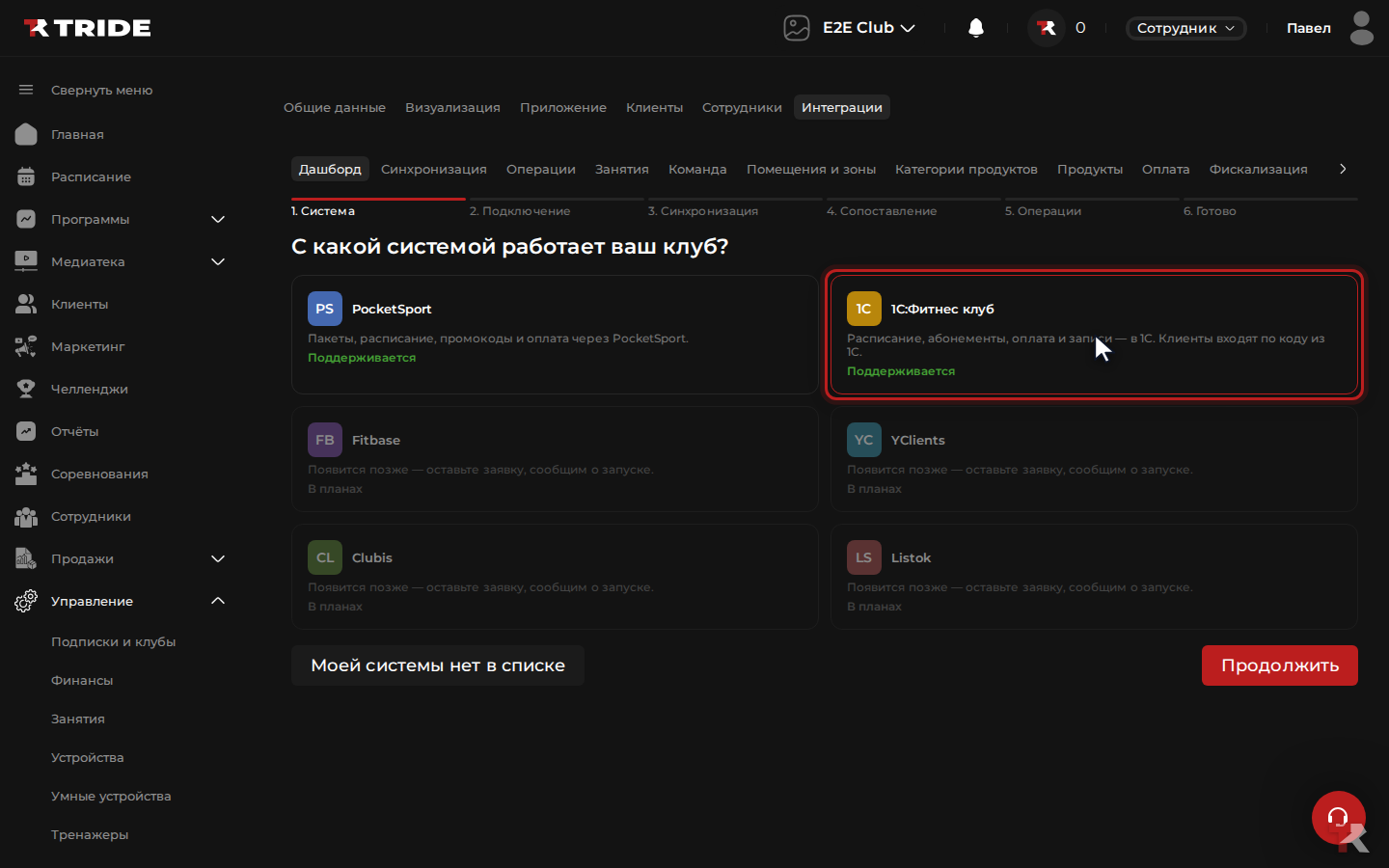Image resolution: width=1389 pixels, height=868 pixels.
Task: Go to step 3. Синхронизация
Action: point(735,207)
